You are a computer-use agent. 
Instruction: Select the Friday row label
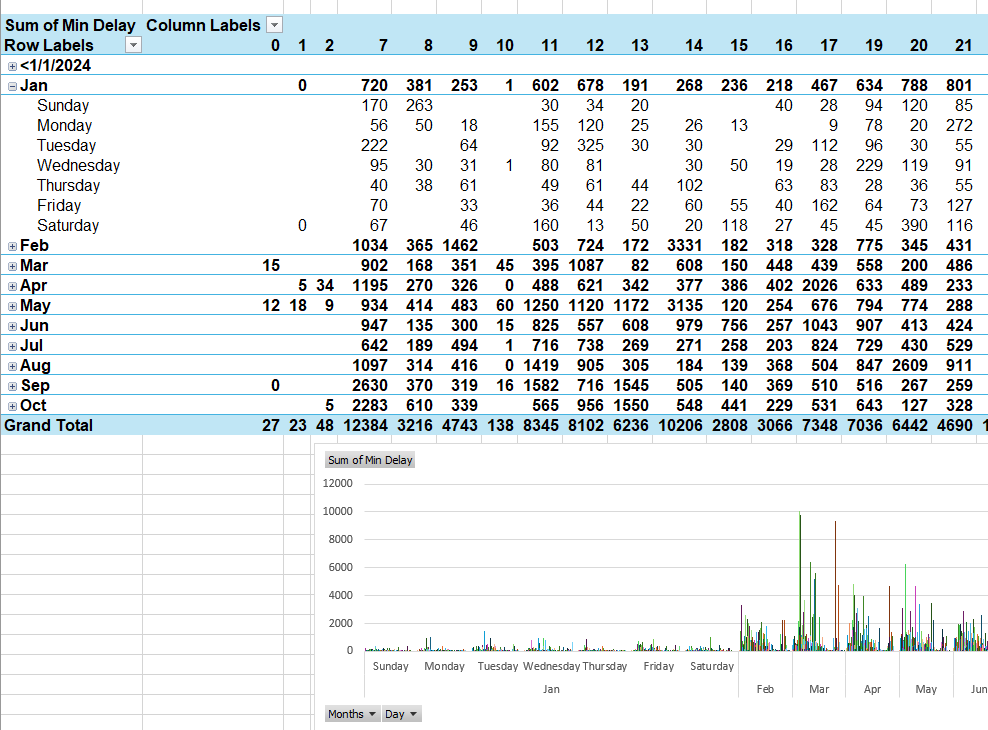[59, 205]
